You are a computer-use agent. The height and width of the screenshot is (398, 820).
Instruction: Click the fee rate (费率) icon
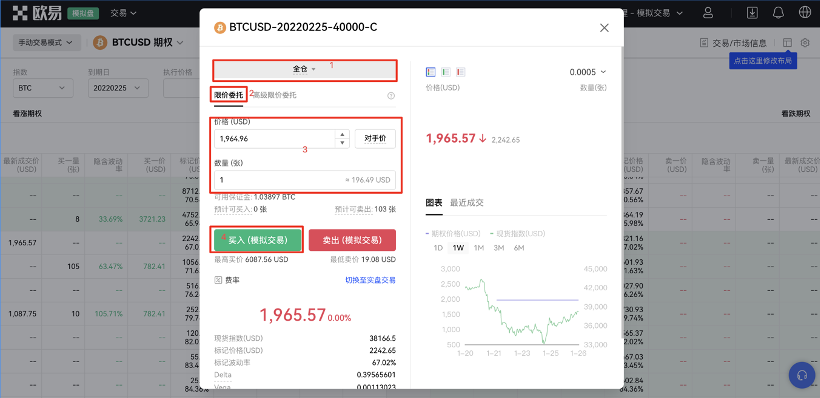click(x=219, y=280)
